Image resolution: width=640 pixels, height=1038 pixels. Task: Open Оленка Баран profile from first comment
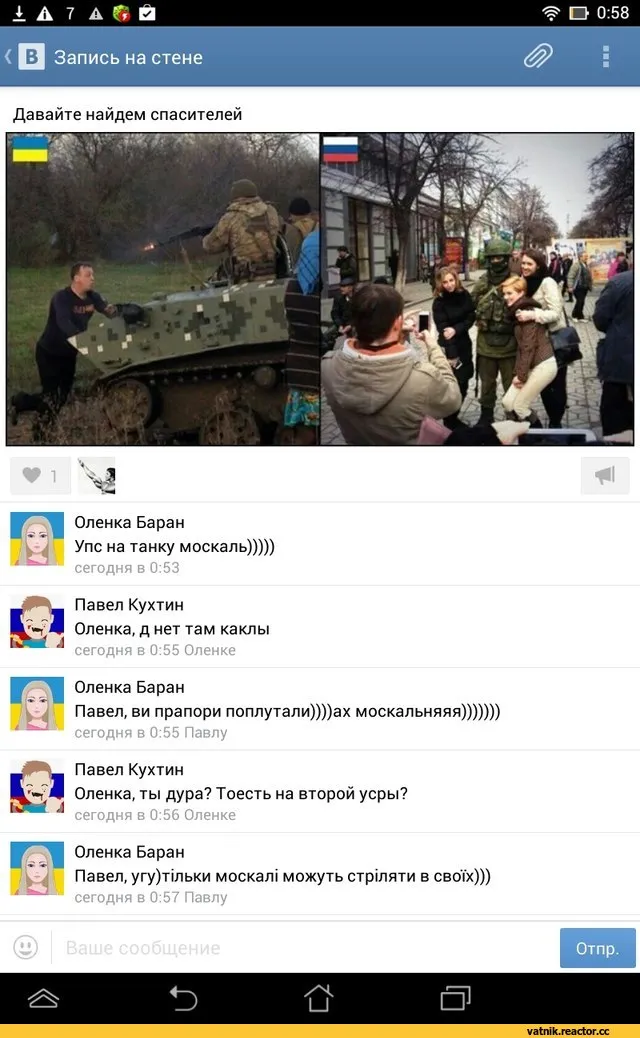pos(129,522)
